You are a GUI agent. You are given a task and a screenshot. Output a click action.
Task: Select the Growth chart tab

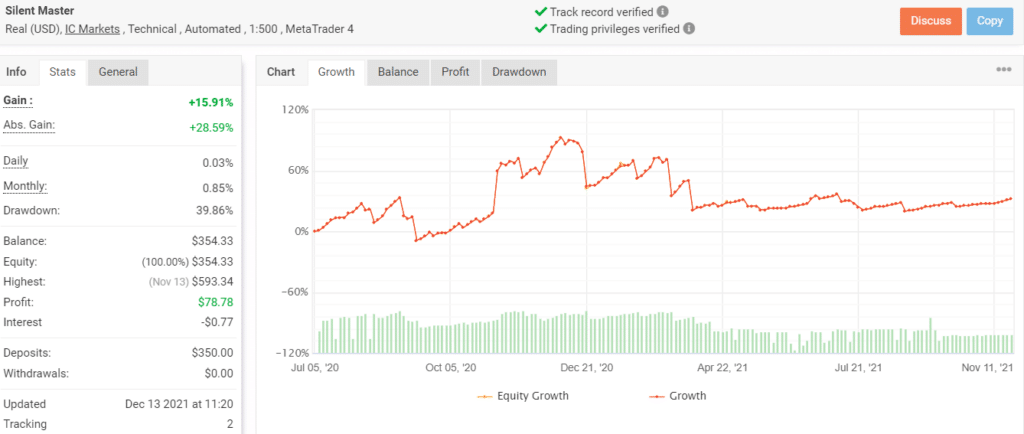tap(336, 72)
